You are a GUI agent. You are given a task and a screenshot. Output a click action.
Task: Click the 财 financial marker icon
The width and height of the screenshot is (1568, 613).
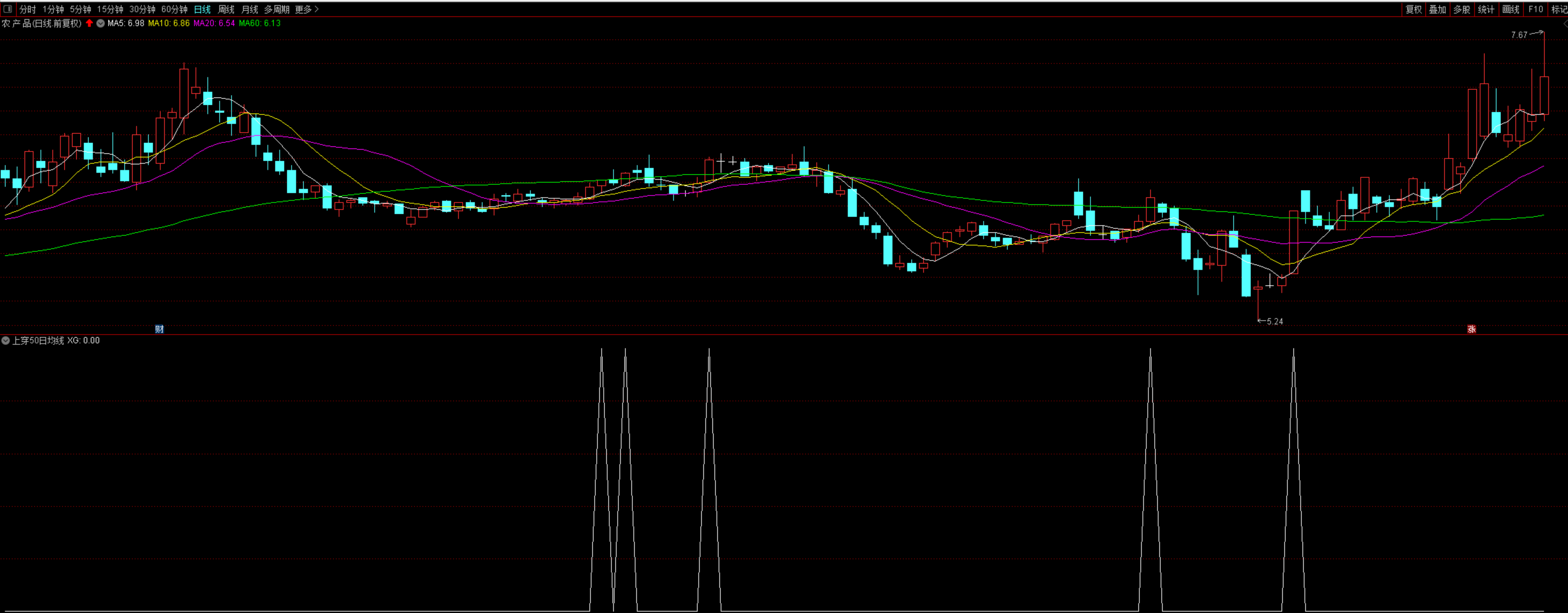[x=160, y=329]
